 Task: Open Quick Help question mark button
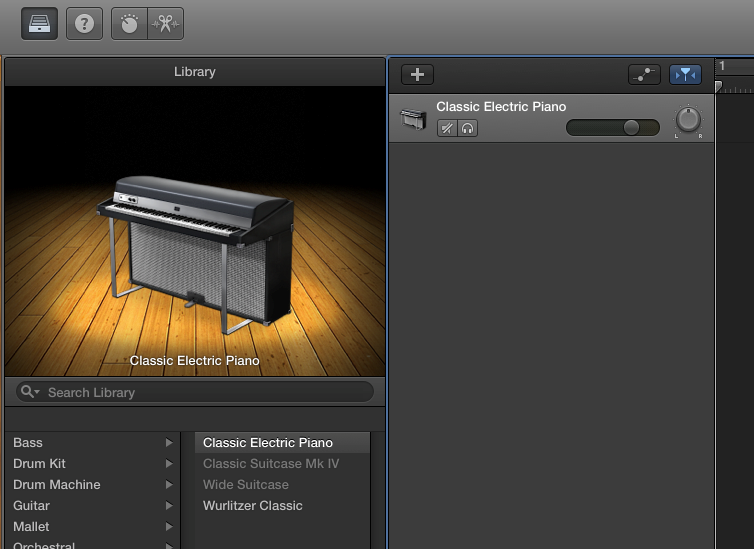[x=84, y=24]
